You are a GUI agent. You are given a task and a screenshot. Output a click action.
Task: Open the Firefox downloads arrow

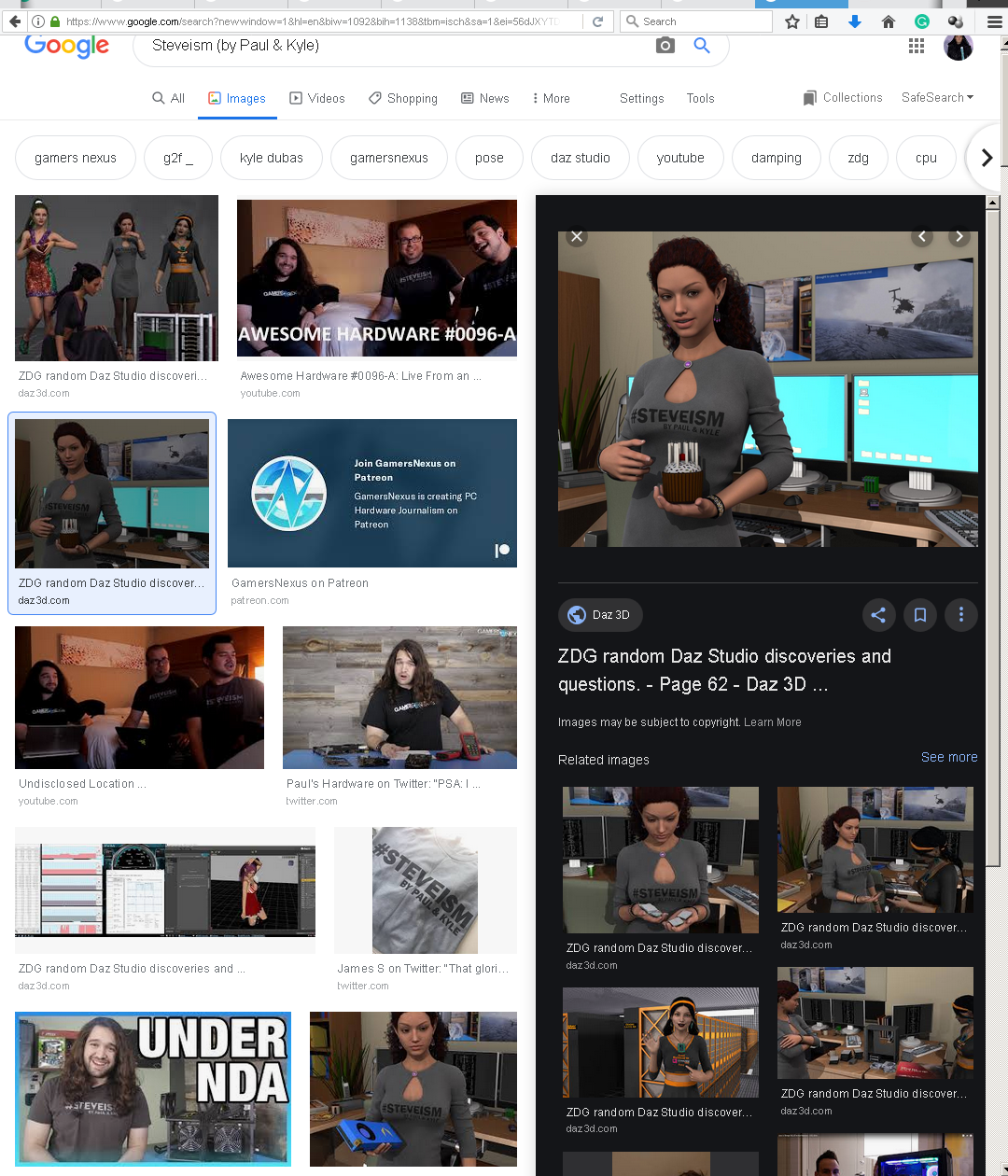(855, 21)
